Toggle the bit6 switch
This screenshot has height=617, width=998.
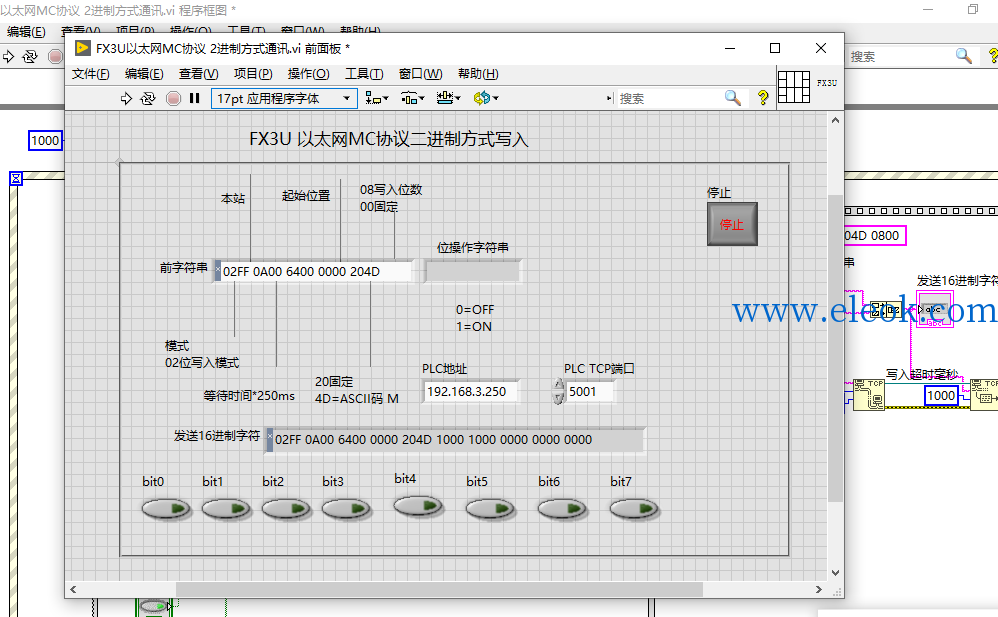(x=561, y=509)
